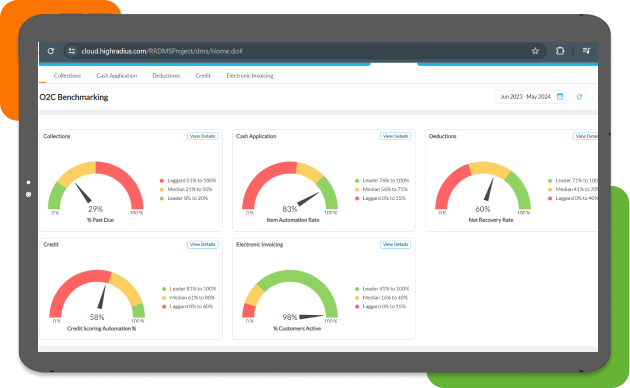Screen dimensions: 630x388
Task: Click legend 'Laggard 0% to 15%' in Electronic Invoicing
Action: (x=380, y=307)
